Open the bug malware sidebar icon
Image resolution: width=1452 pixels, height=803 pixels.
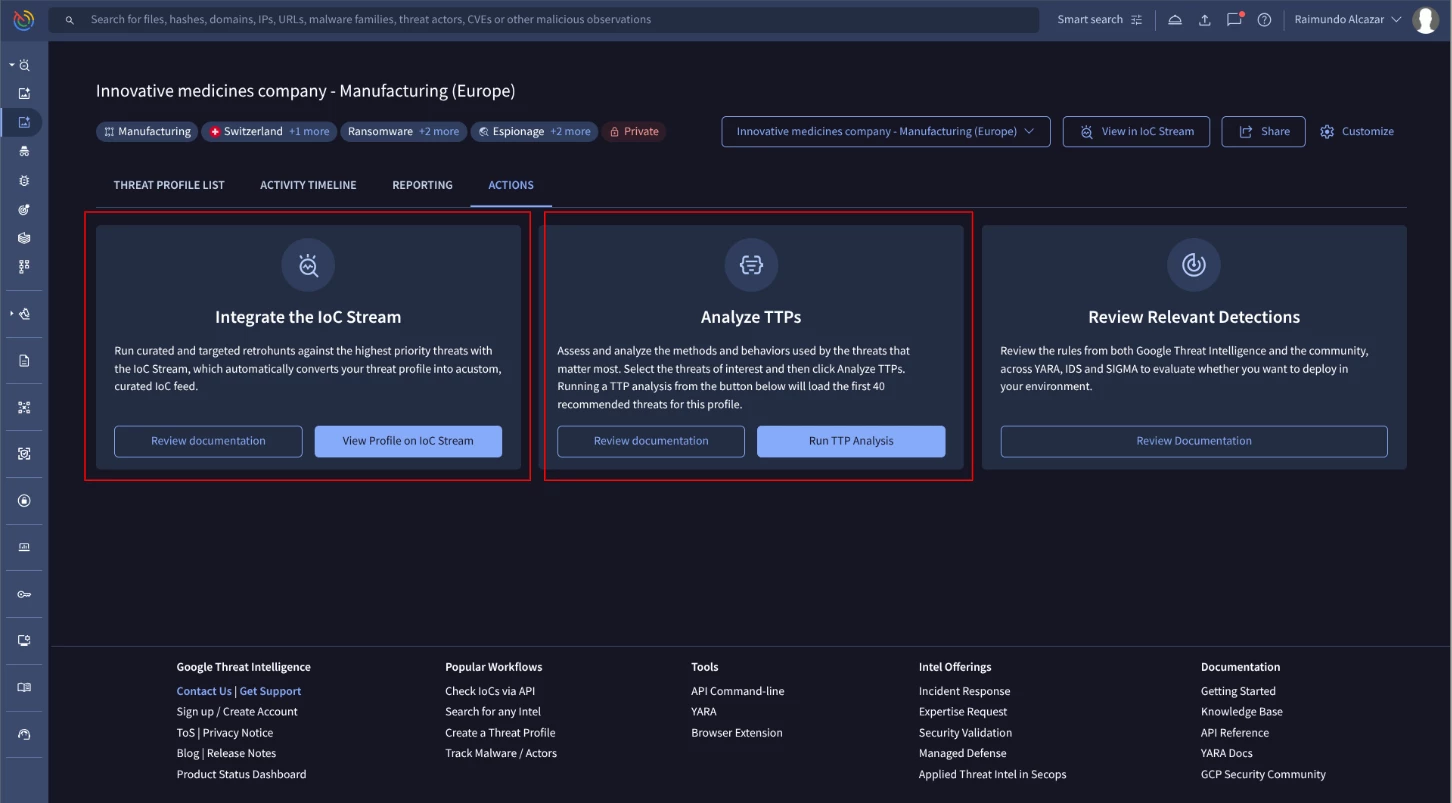coord(24,181)
